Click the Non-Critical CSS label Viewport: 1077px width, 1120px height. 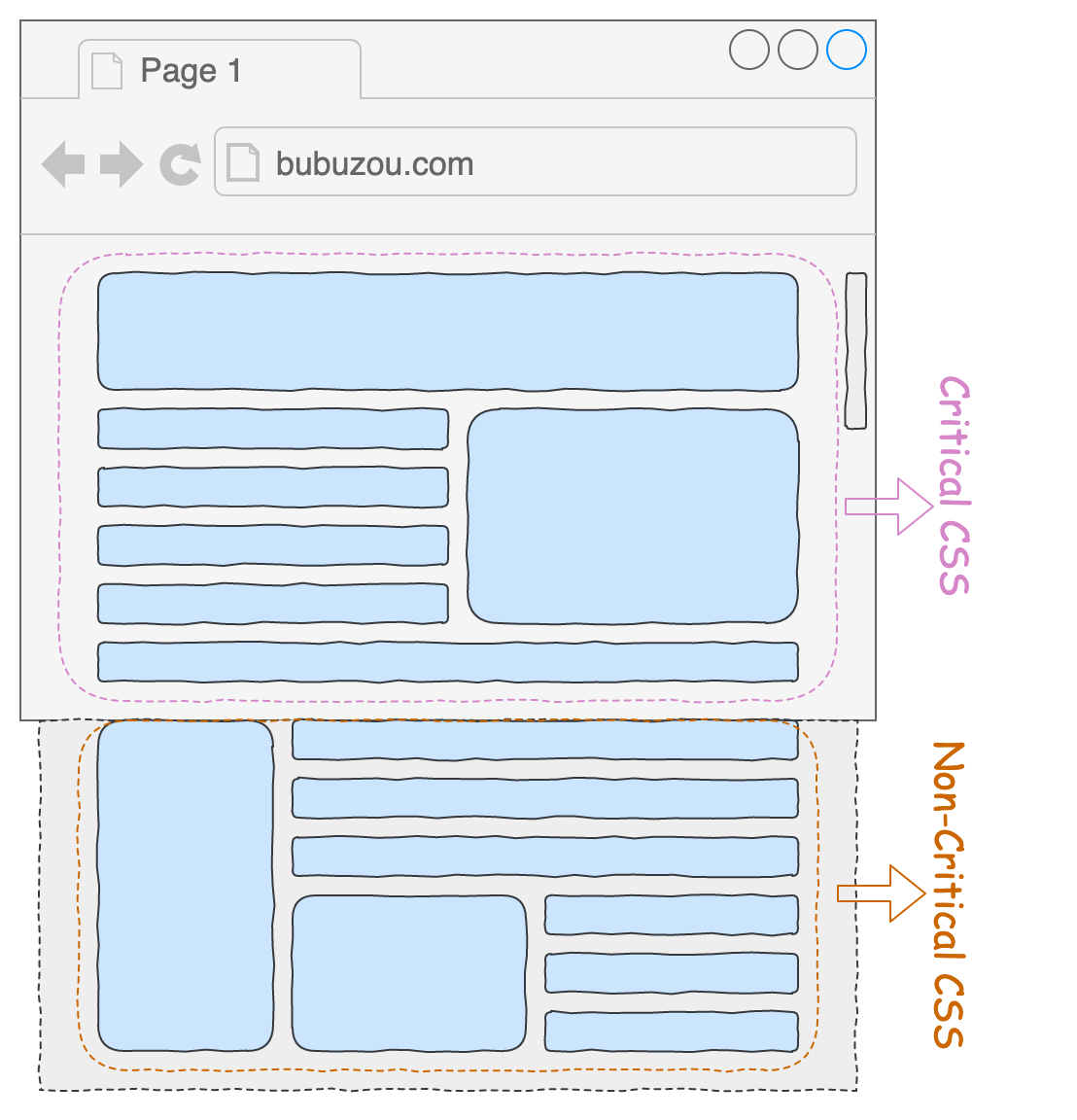click(x=948, y=894)
